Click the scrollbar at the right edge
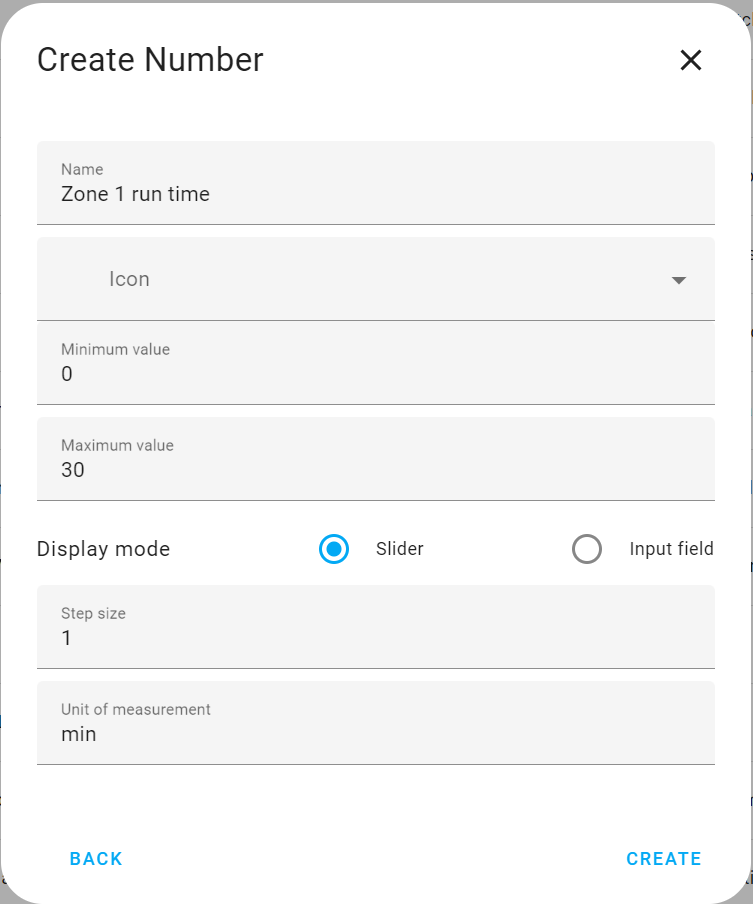 [748, 450]
